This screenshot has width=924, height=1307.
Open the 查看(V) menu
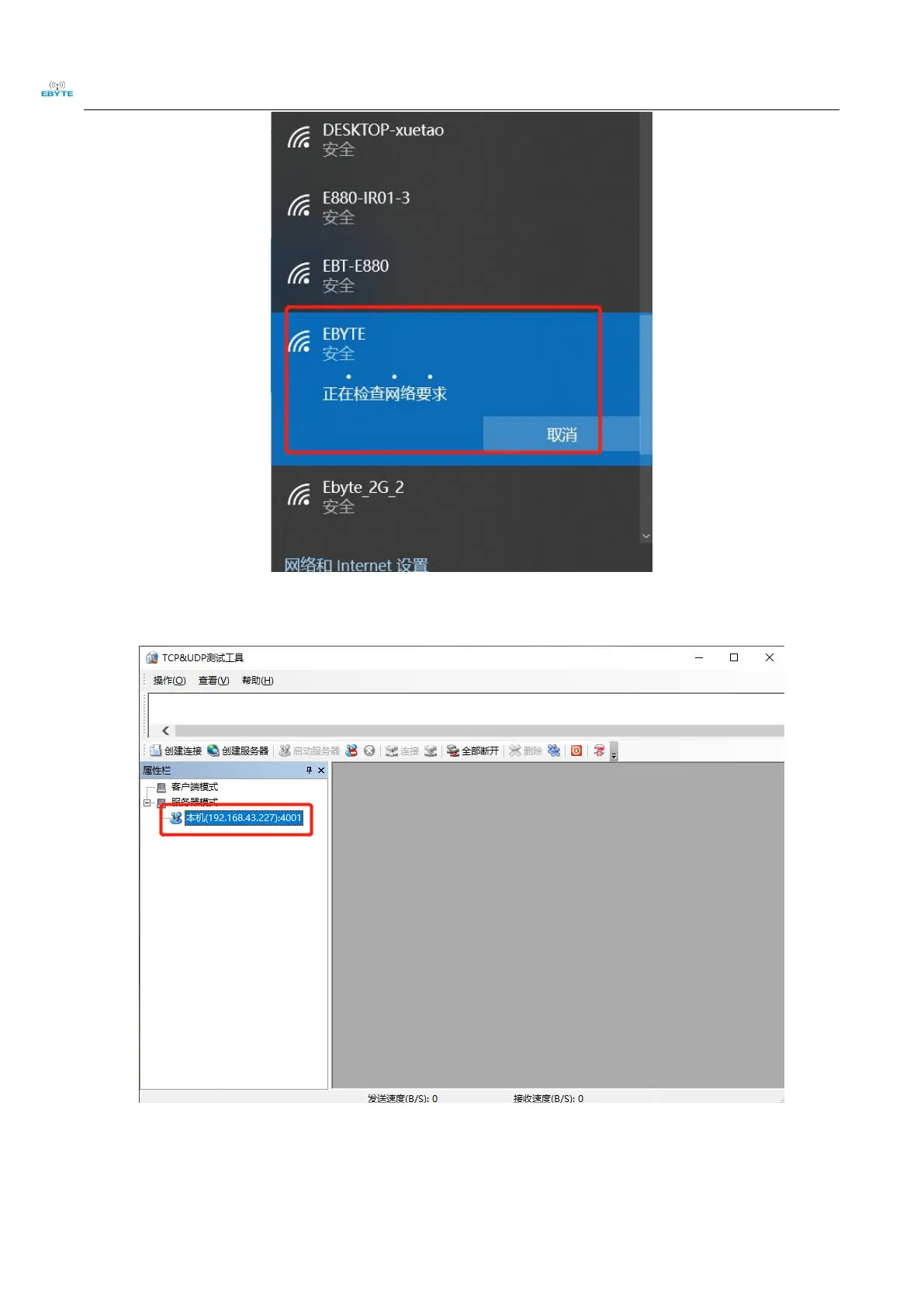[213, 681]
